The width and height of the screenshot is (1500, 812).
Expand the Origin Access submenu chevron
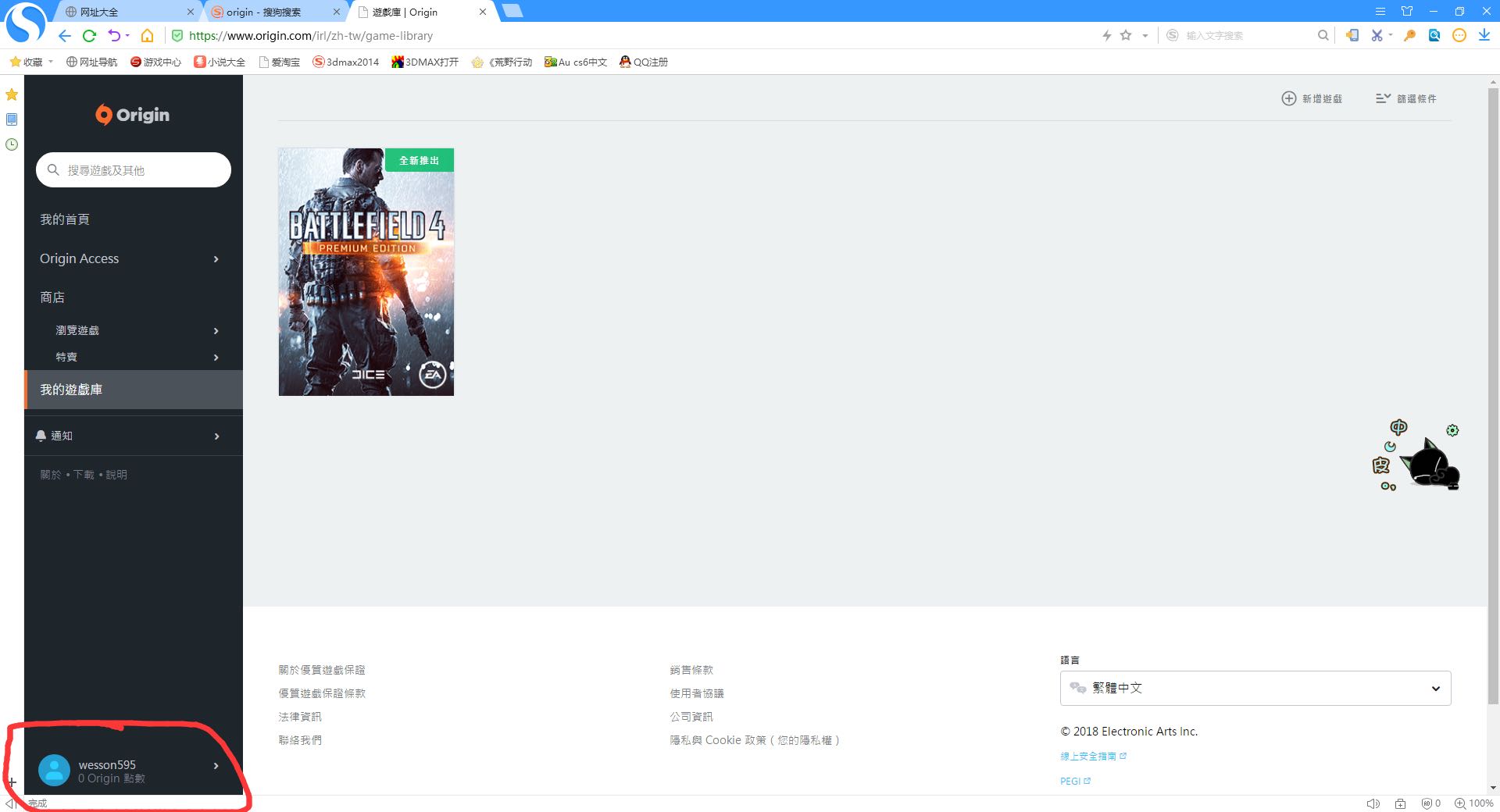216,259
